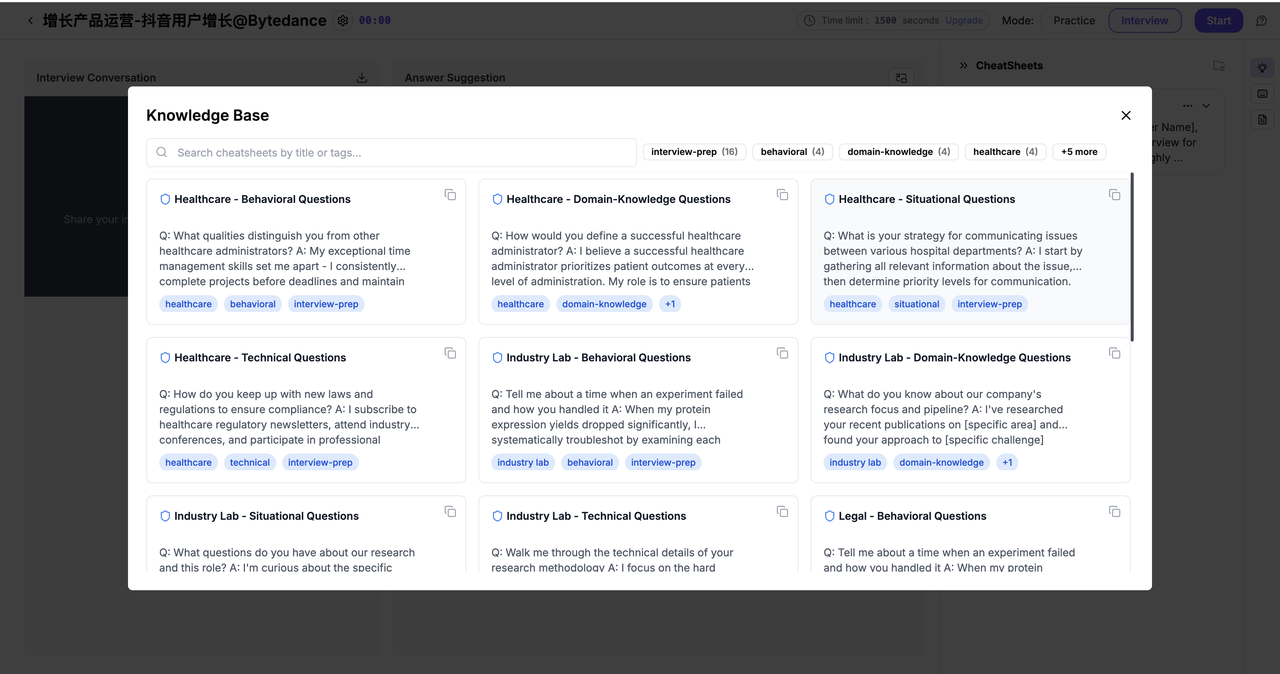Copy the Industry Lab - Domain-Knowledge Questions cheatsheet

tap(1114, 353)
